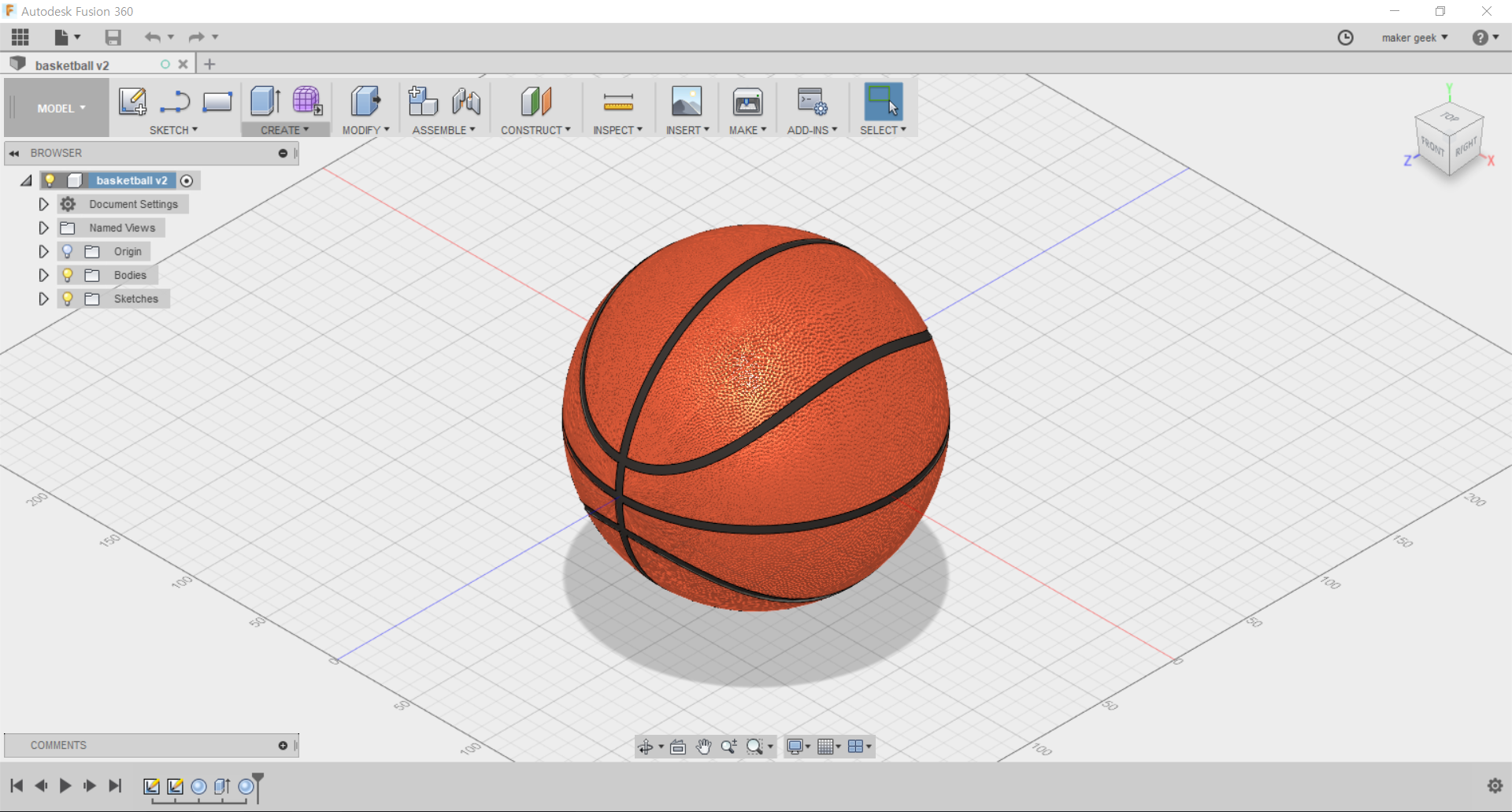Undo the last action
This screenshot has height=812, width=1512.
tap(152, 37)
